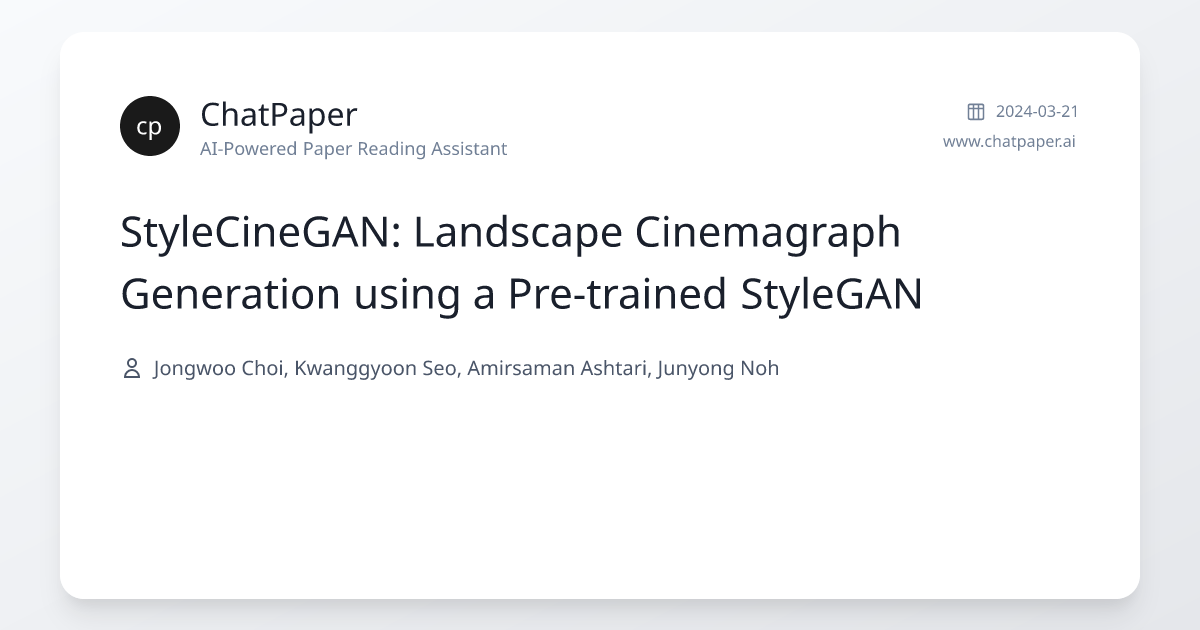This screenshot has width=1200, height=630.
Task: Click the date 2024-03-21
Action: coord(1037,111)
